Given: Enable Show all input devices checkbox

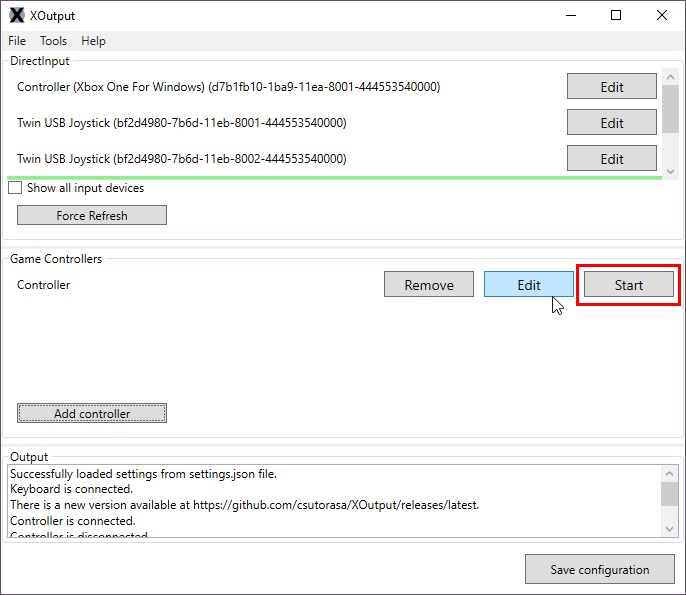Looking at the screenshot, I should pyautogui.click(x=15, y=188).
